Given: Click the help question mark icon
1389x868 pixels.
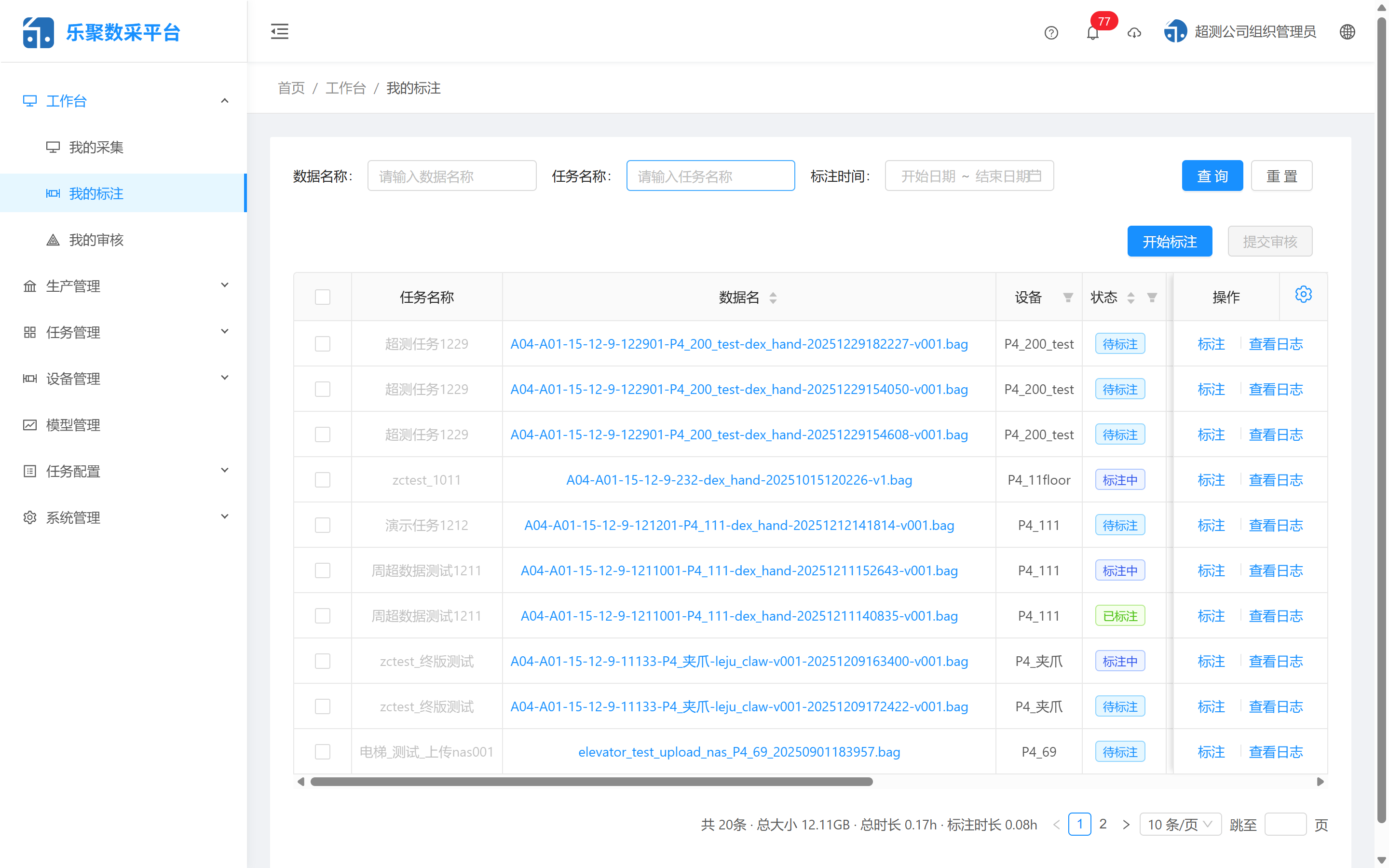Looking at the screenshot, I should point(1051,33).
